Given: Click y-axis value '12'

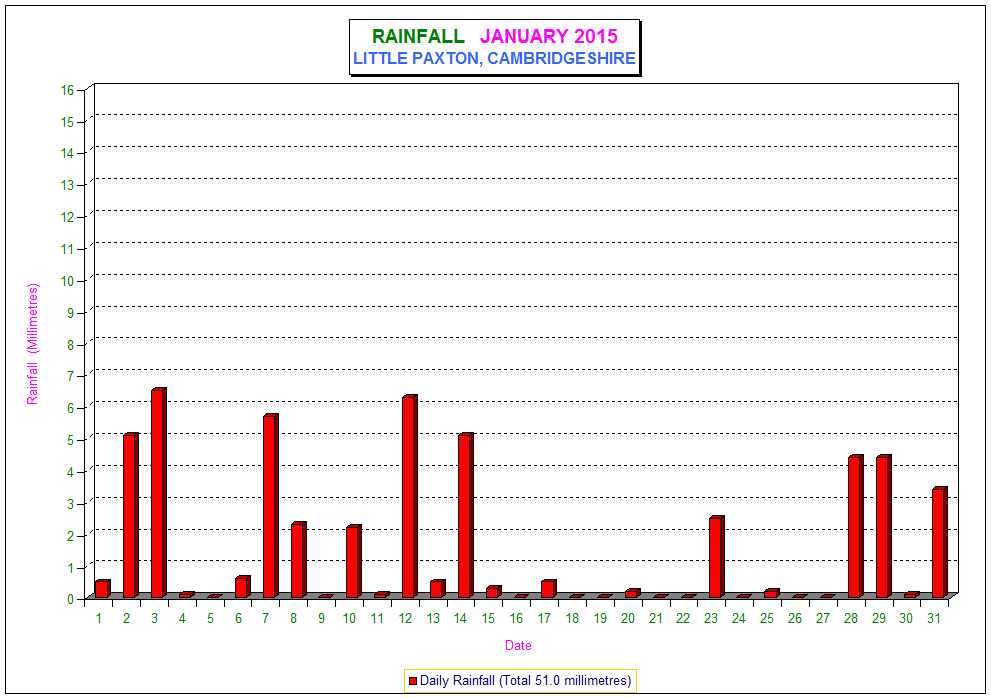Looking at the screenshot, I should click(68, 217).
